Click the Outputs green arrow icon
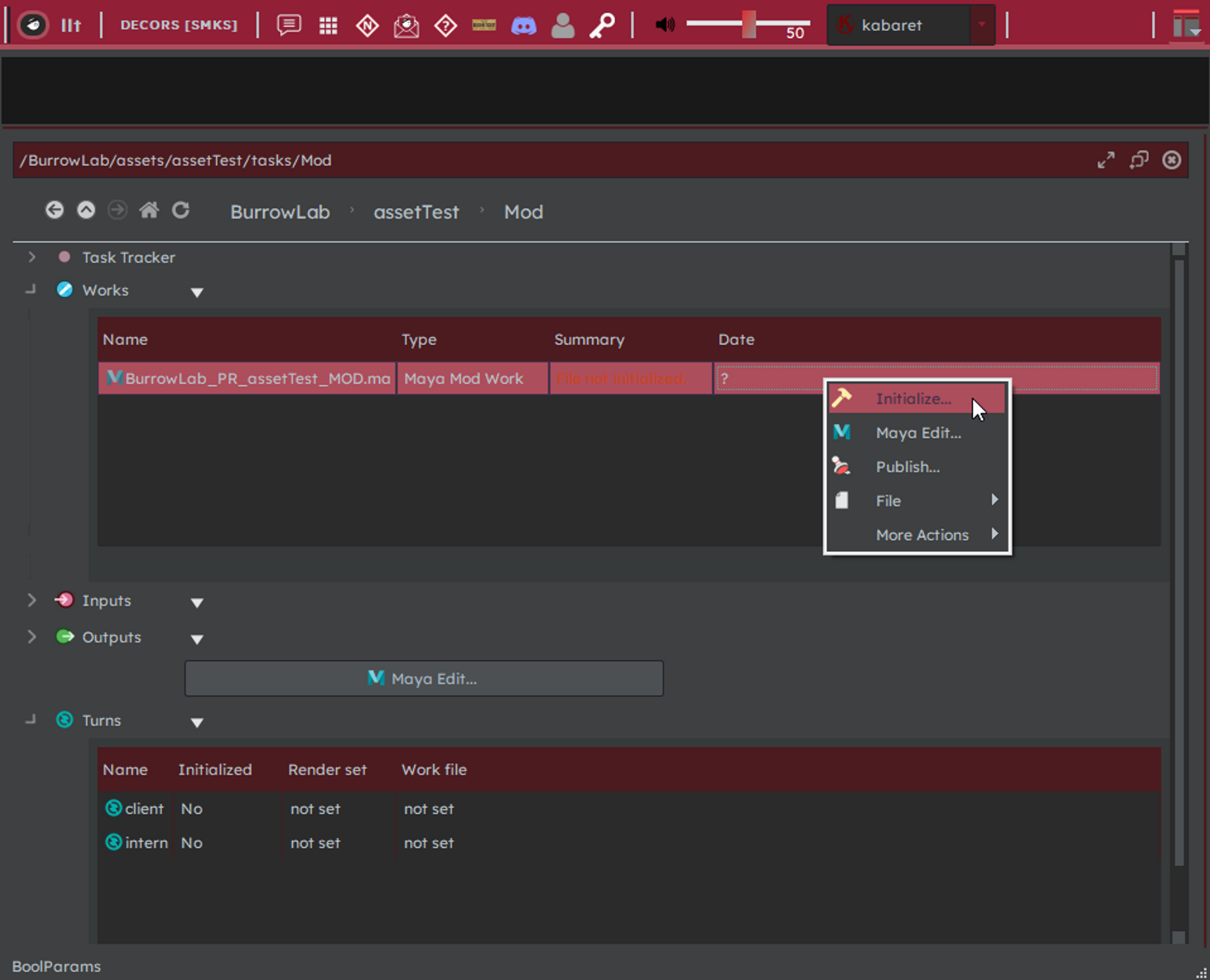 click(x=65, y=636)
